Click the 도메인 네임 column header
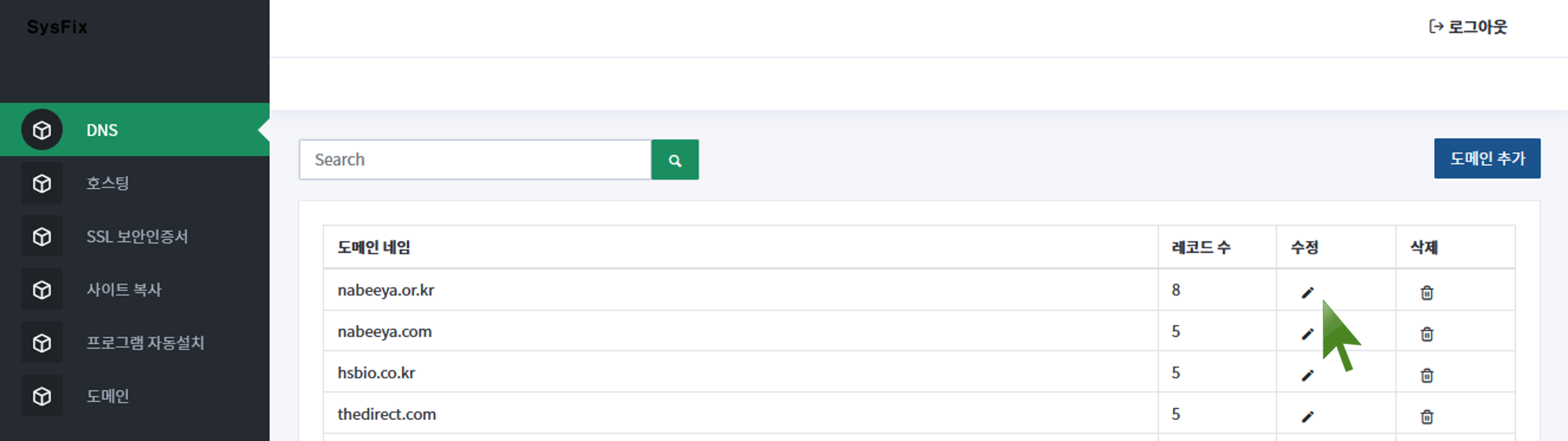Screen dimensions: 1568x441 pos(374,248)
